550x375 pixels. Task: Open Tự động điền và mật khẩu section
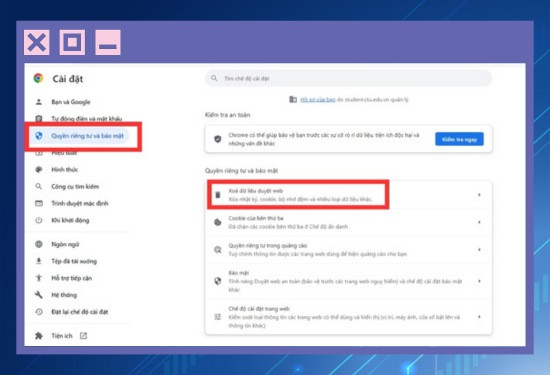(87, 119)
